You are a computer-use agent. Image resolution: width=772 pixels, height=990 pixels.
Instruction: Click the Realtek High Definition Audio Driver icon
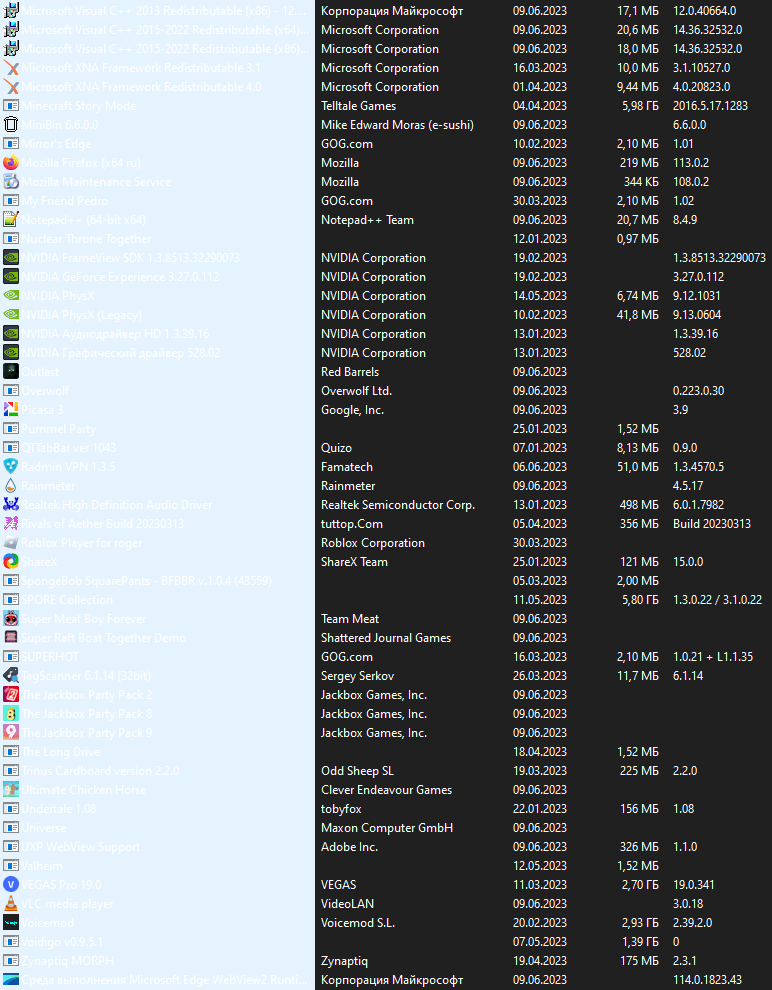click(x=11, y=504)
